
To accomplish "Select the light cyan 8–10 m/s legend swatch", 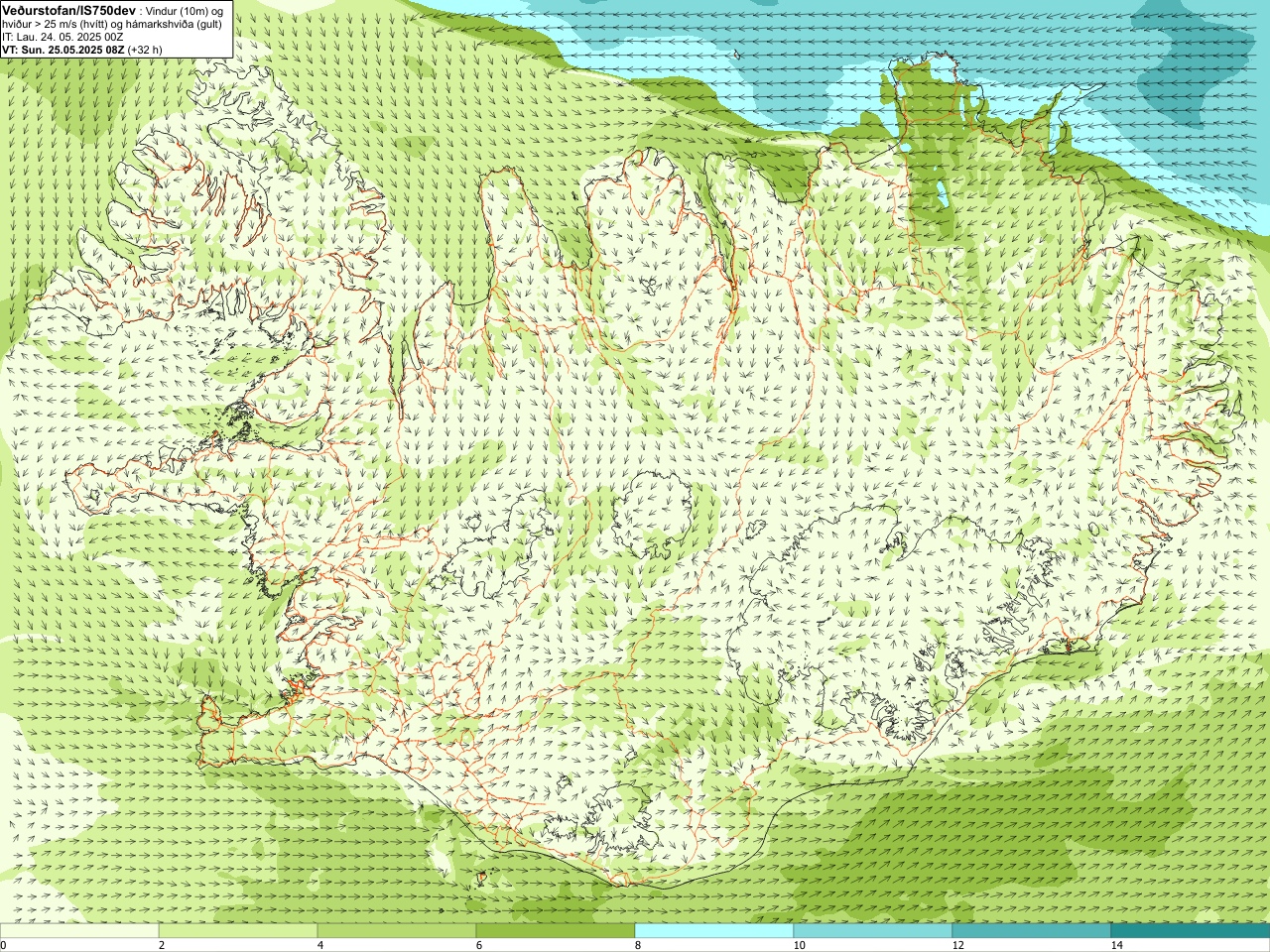I will coord(714,931).
